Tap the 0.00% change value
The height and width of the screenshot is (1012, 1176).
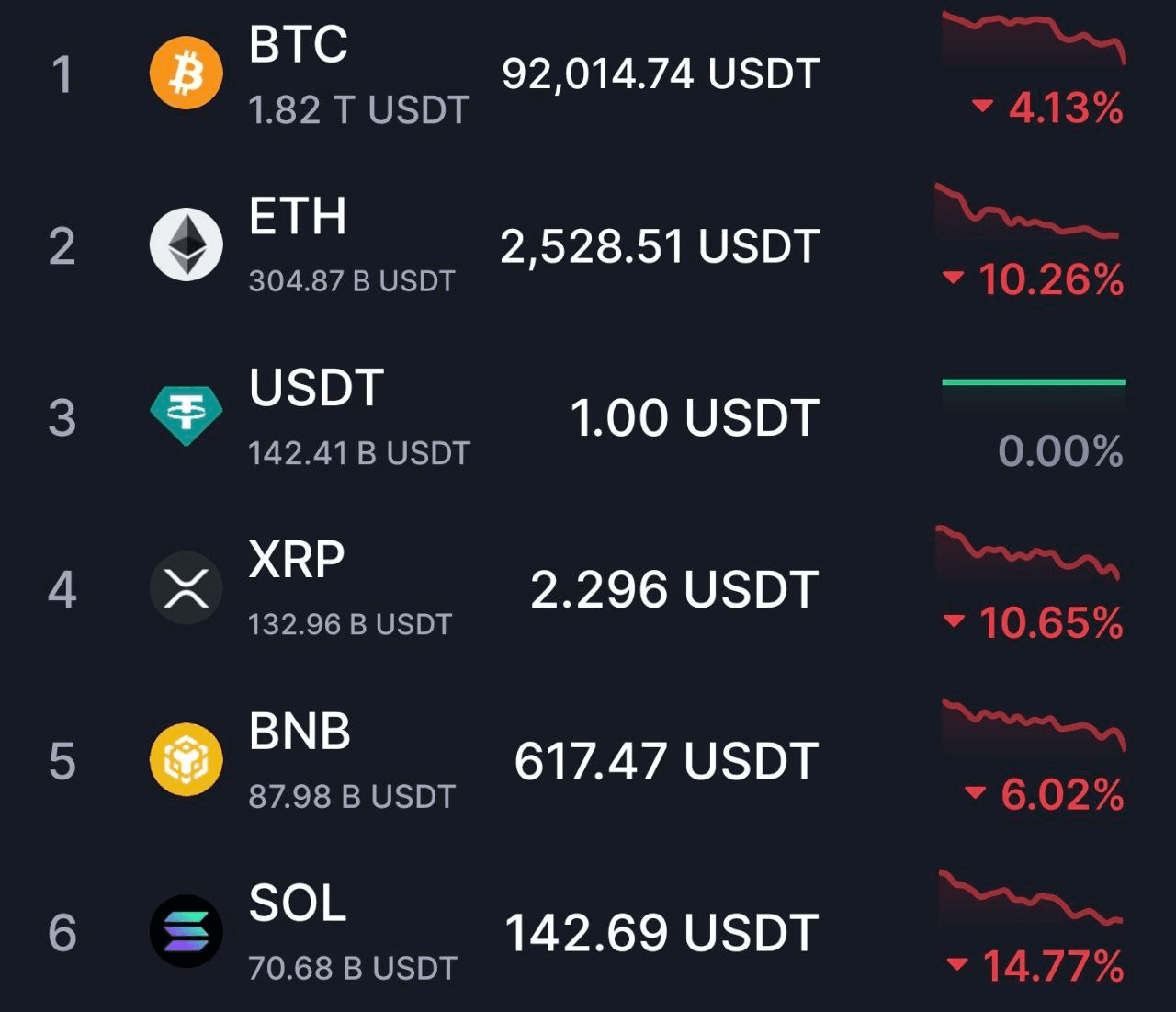coord(1060,451)
